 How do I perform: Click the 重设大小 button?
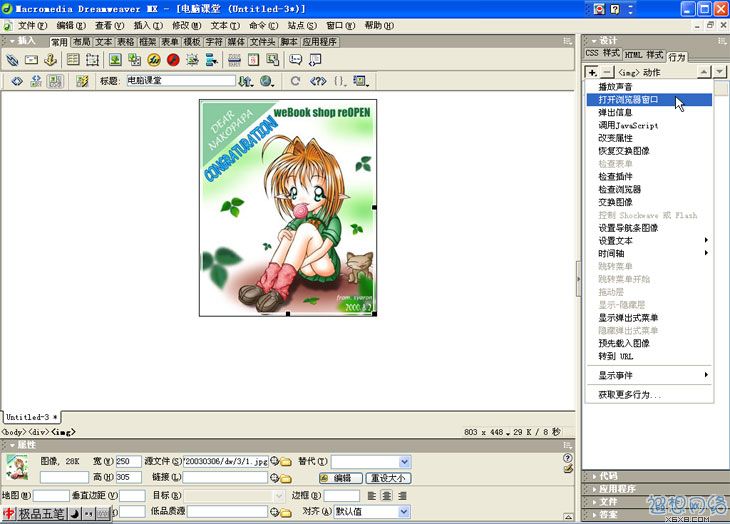389,478
